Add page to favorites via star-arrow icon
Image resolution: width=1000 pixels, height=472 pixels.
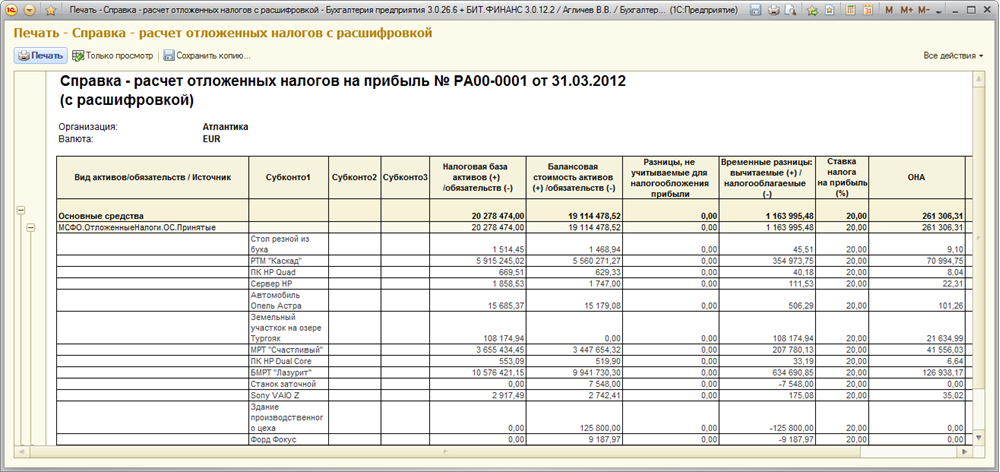point(812,10)
